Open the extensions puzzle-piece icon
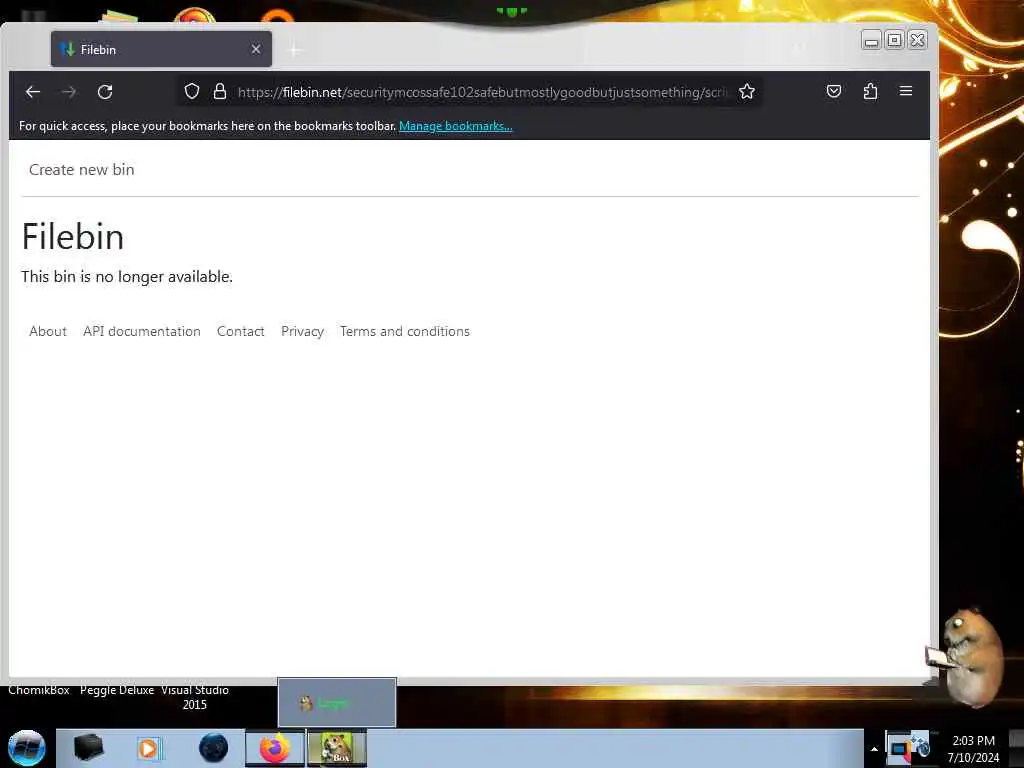 870,91
